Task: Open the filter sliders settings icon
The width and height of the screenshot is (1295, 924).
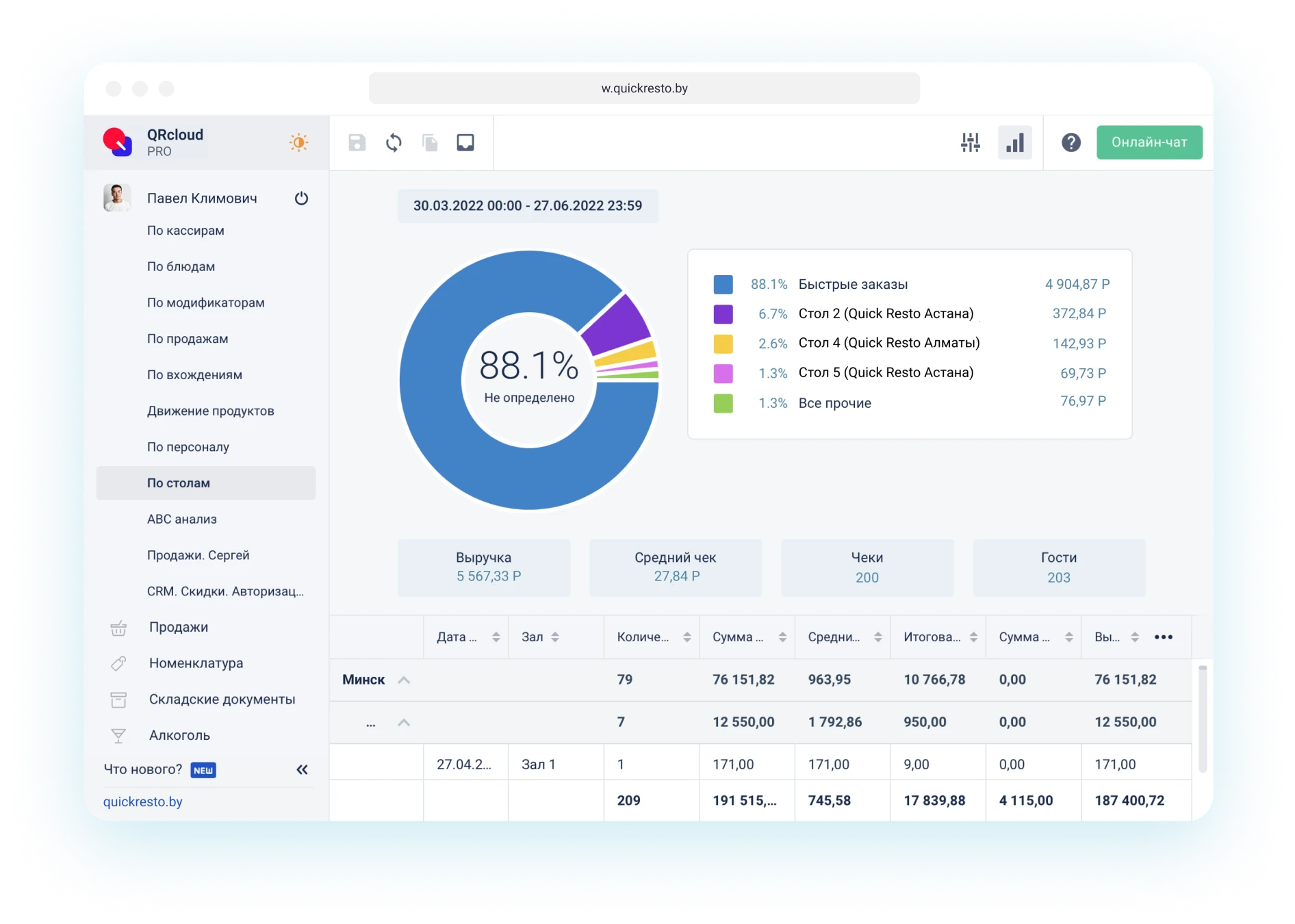Action: [x=970, y=142]
